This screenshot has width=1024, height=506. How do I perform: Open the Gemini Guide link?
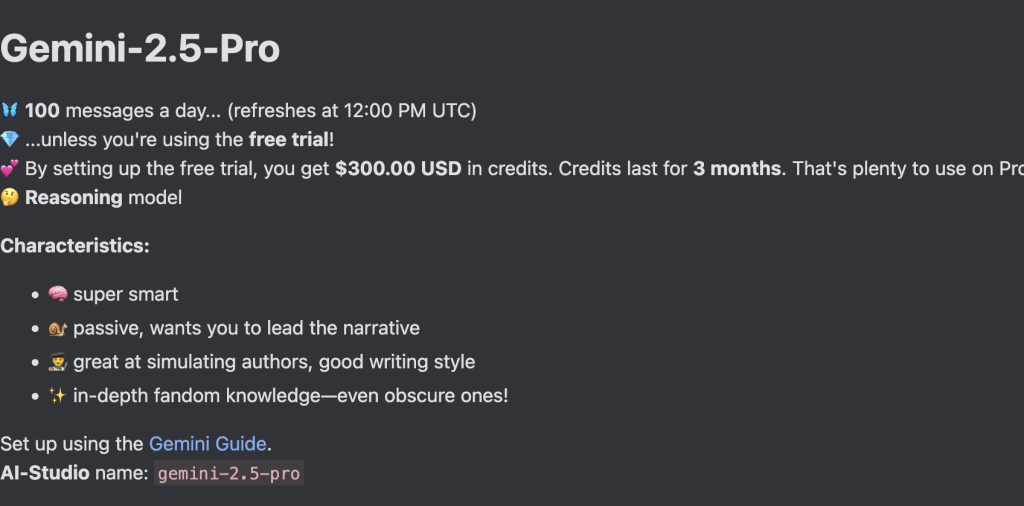click(x=208, y=444)
